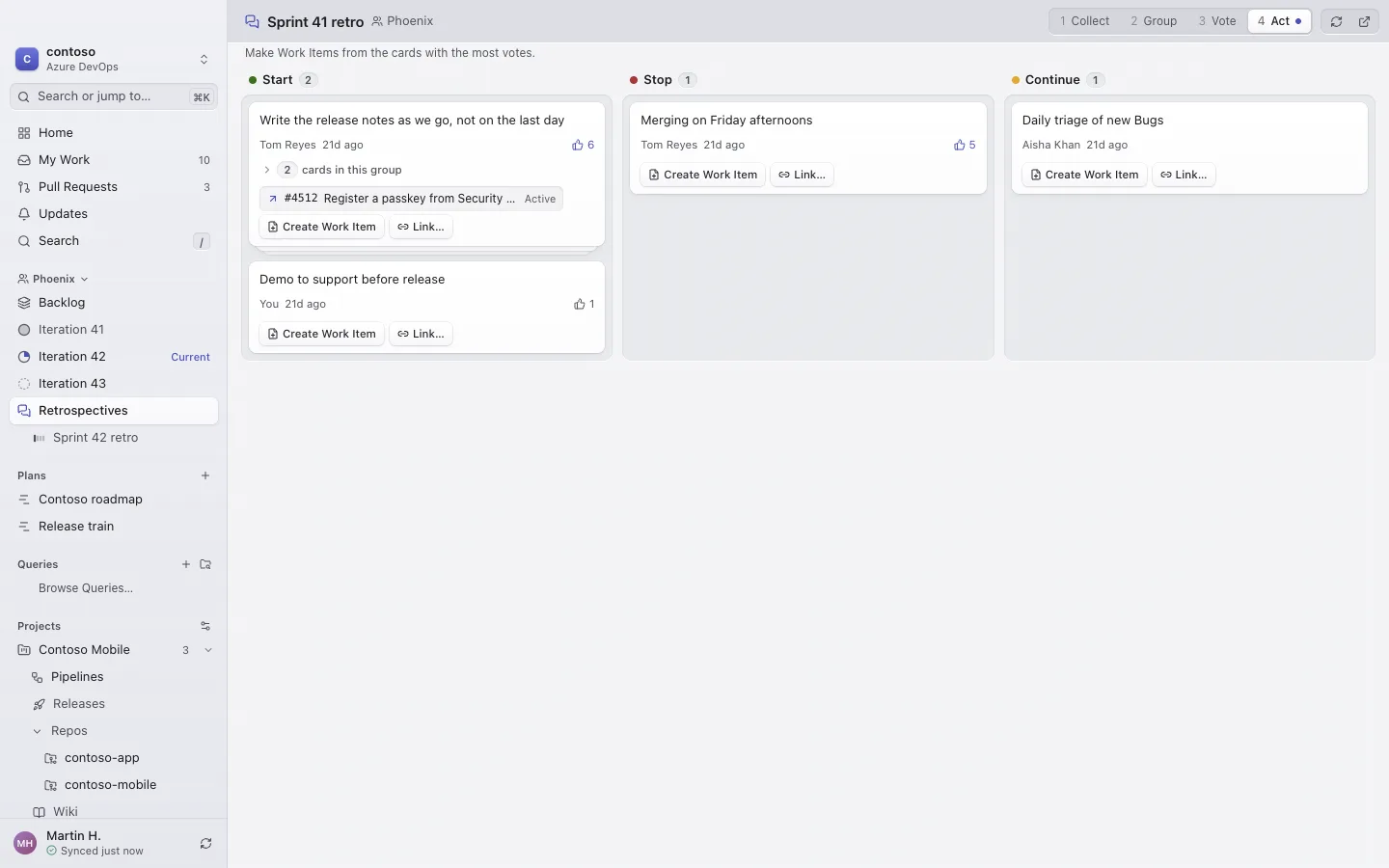Screen dimensions: 1389x868
Task: Click the new query folder icon
Action: tap(205, 564)
